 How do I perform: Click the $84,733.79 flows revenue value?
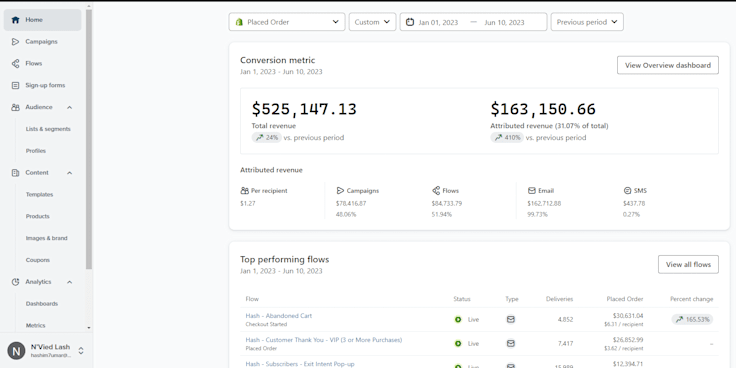point(447,204)
